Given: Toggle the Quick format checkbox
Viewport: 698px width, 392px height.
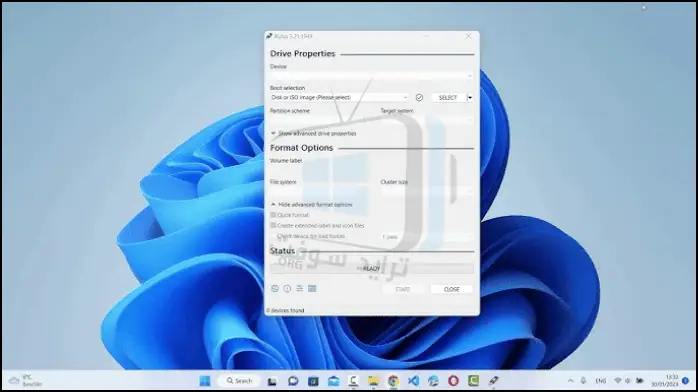Looking at the screenshot, I should [273, 215].
